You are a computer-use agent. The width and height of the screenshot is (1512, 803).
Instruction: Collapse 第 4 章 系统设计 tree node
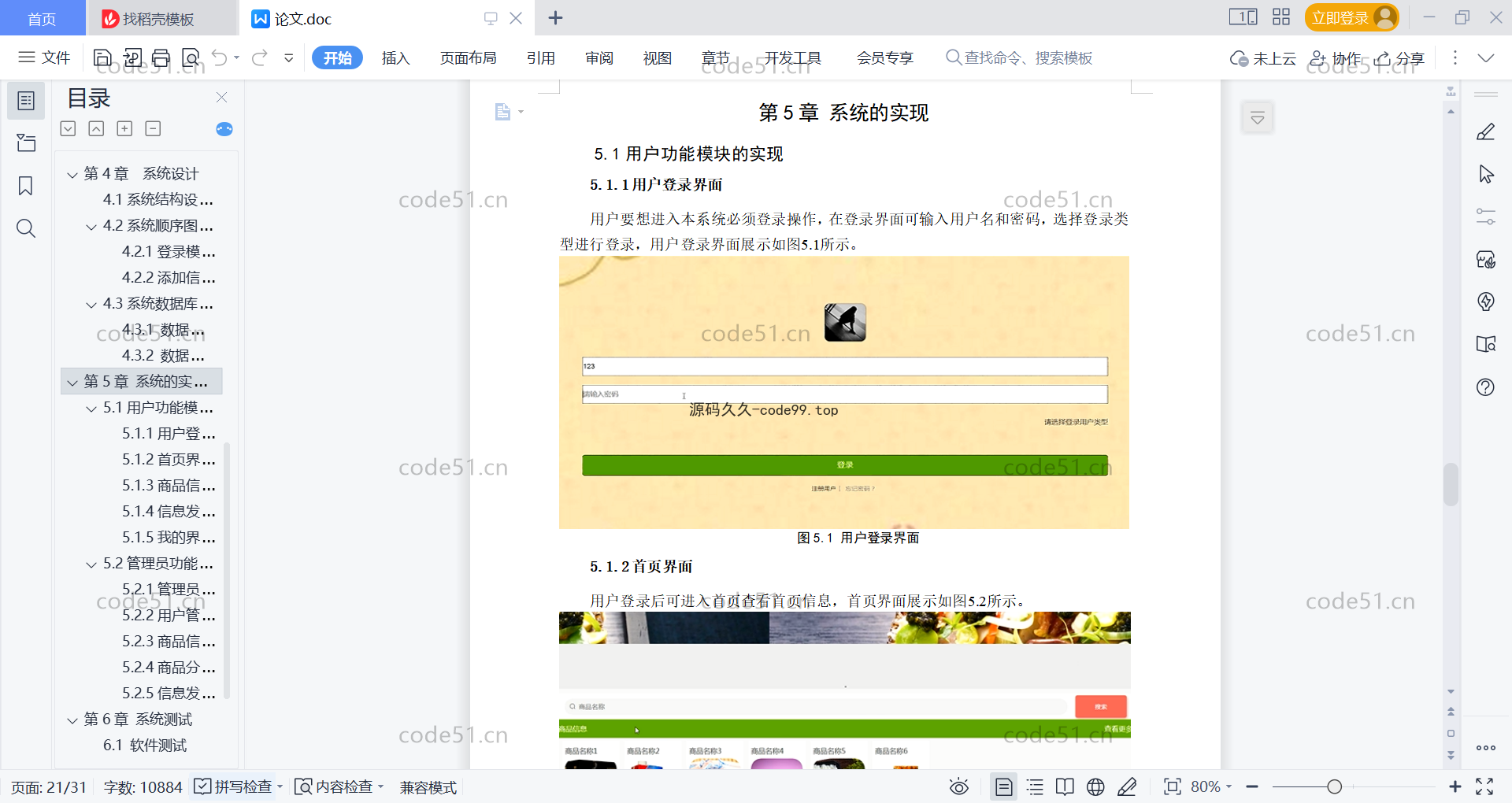click(x=72, y=174)
